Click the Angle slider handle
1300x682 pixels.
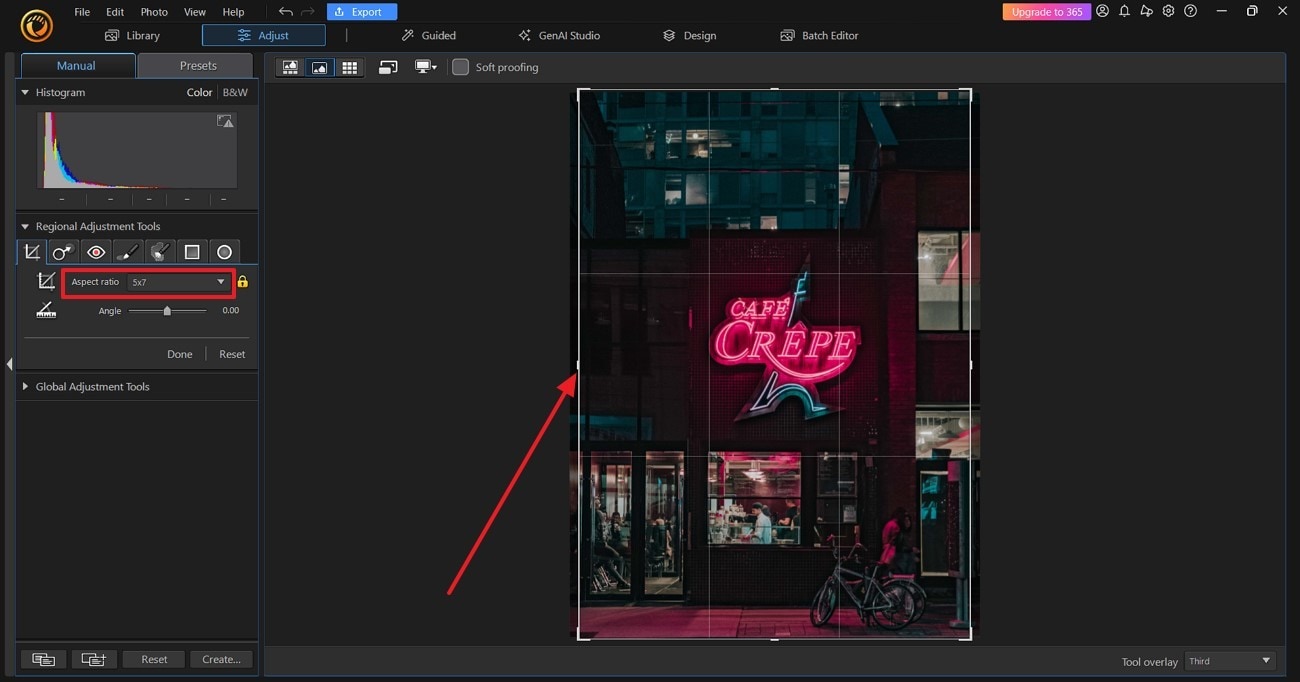click(167, 311)
